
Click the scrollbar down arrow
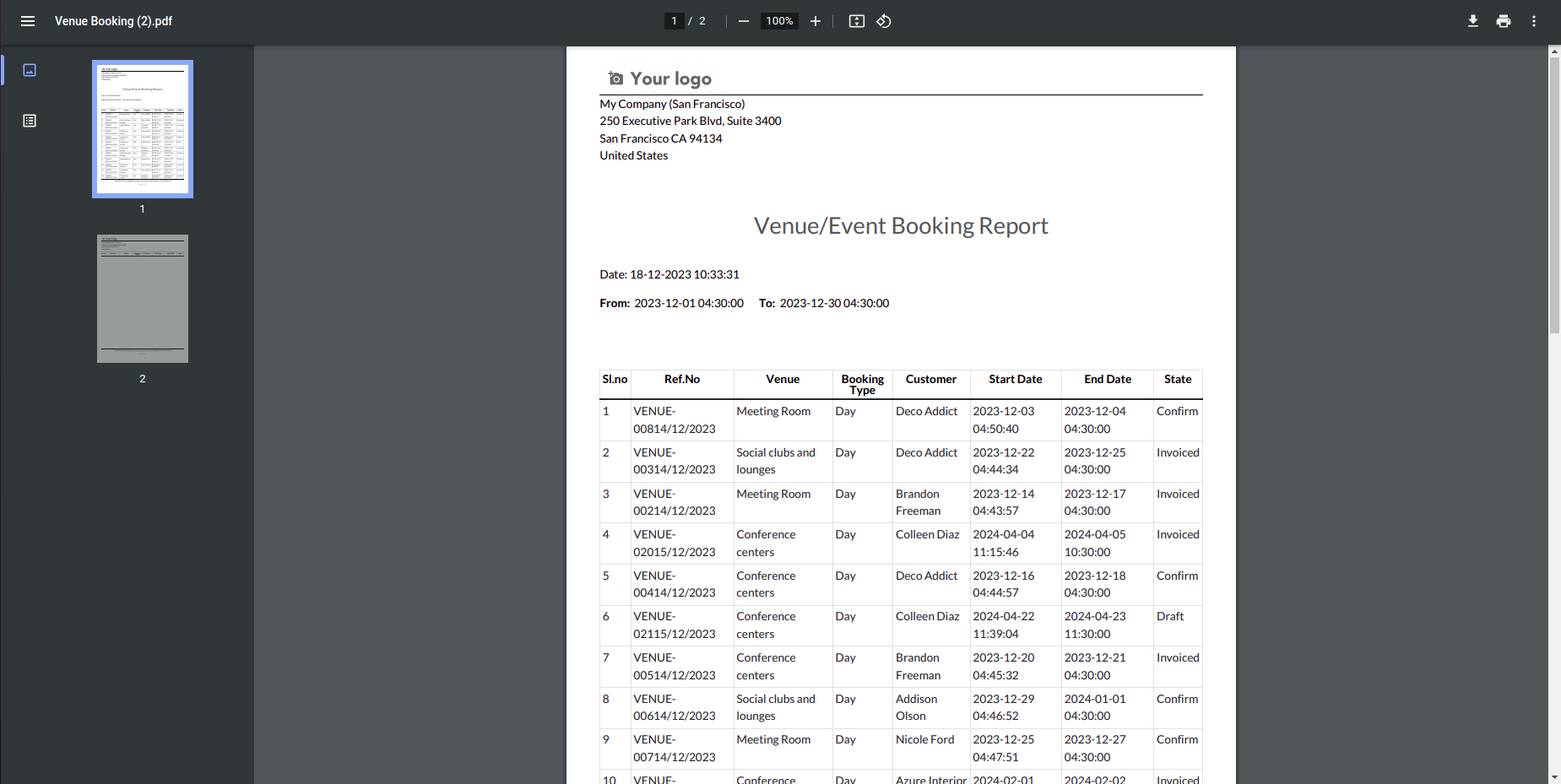click(1554, 776)
